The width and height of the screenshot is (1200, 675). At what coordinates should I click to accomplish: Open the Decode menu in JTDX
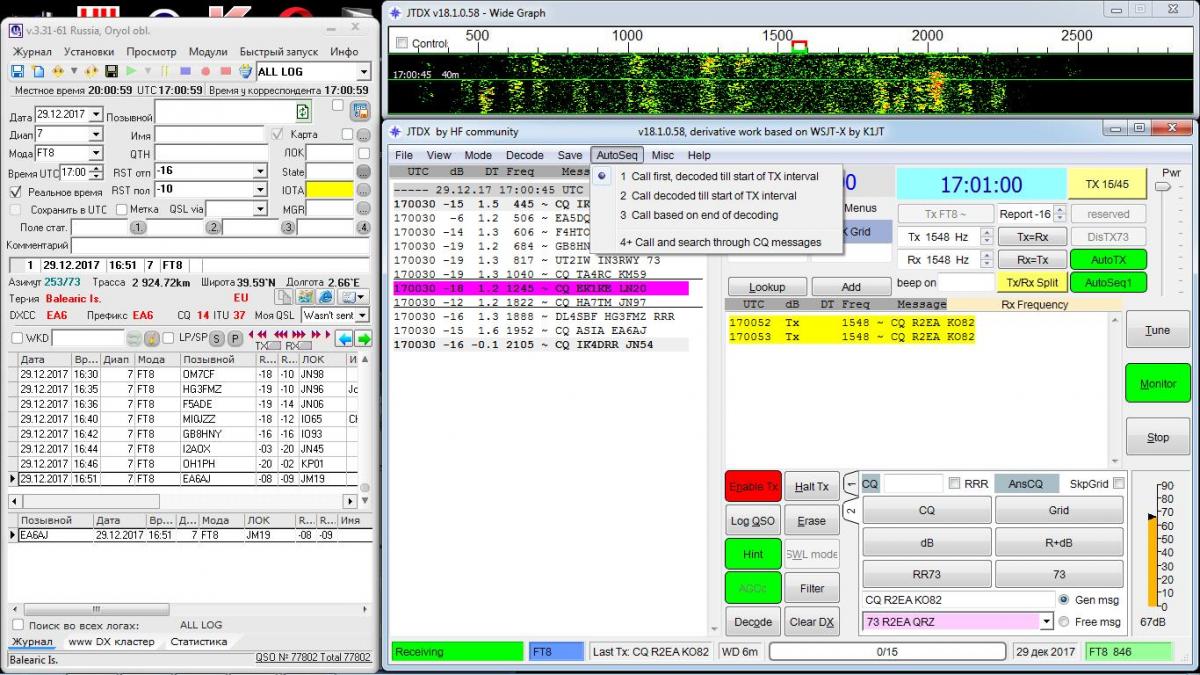pyautogui.click(x=524, y=155)
